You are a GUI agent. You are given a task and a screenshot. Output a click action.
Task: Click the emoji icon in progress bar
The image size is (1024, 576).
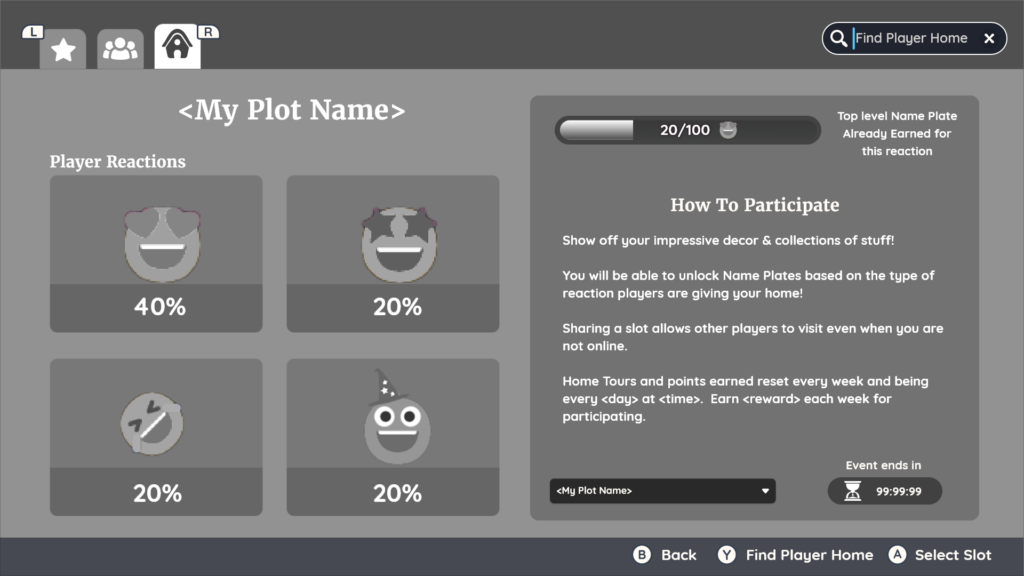coord(728,130)
